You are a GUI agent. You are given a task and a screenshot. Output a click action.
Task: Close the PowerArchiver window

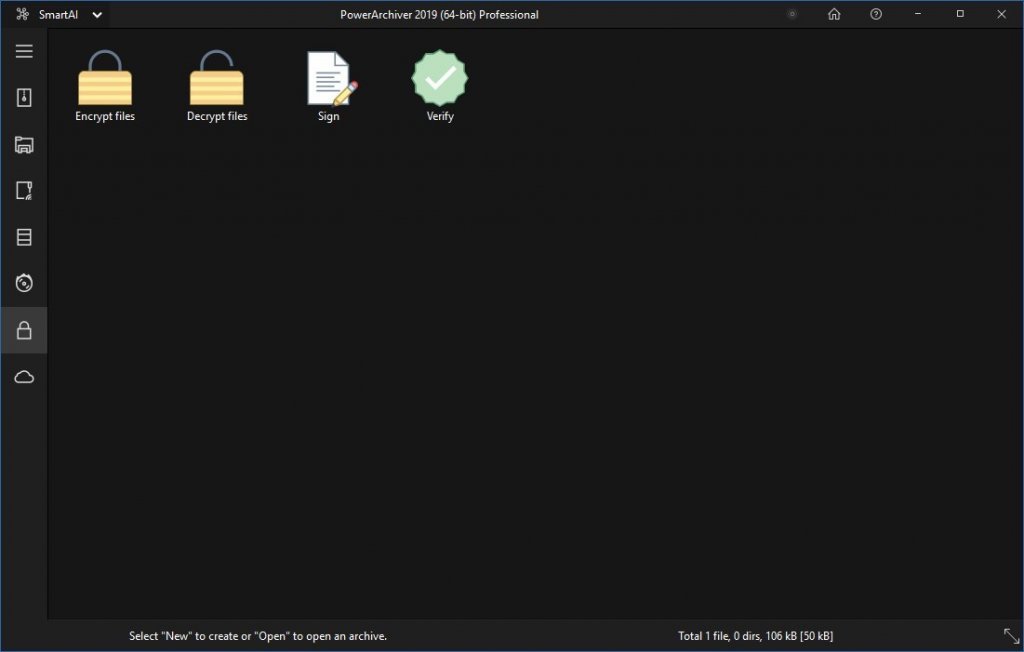(x=1002, y=14)
